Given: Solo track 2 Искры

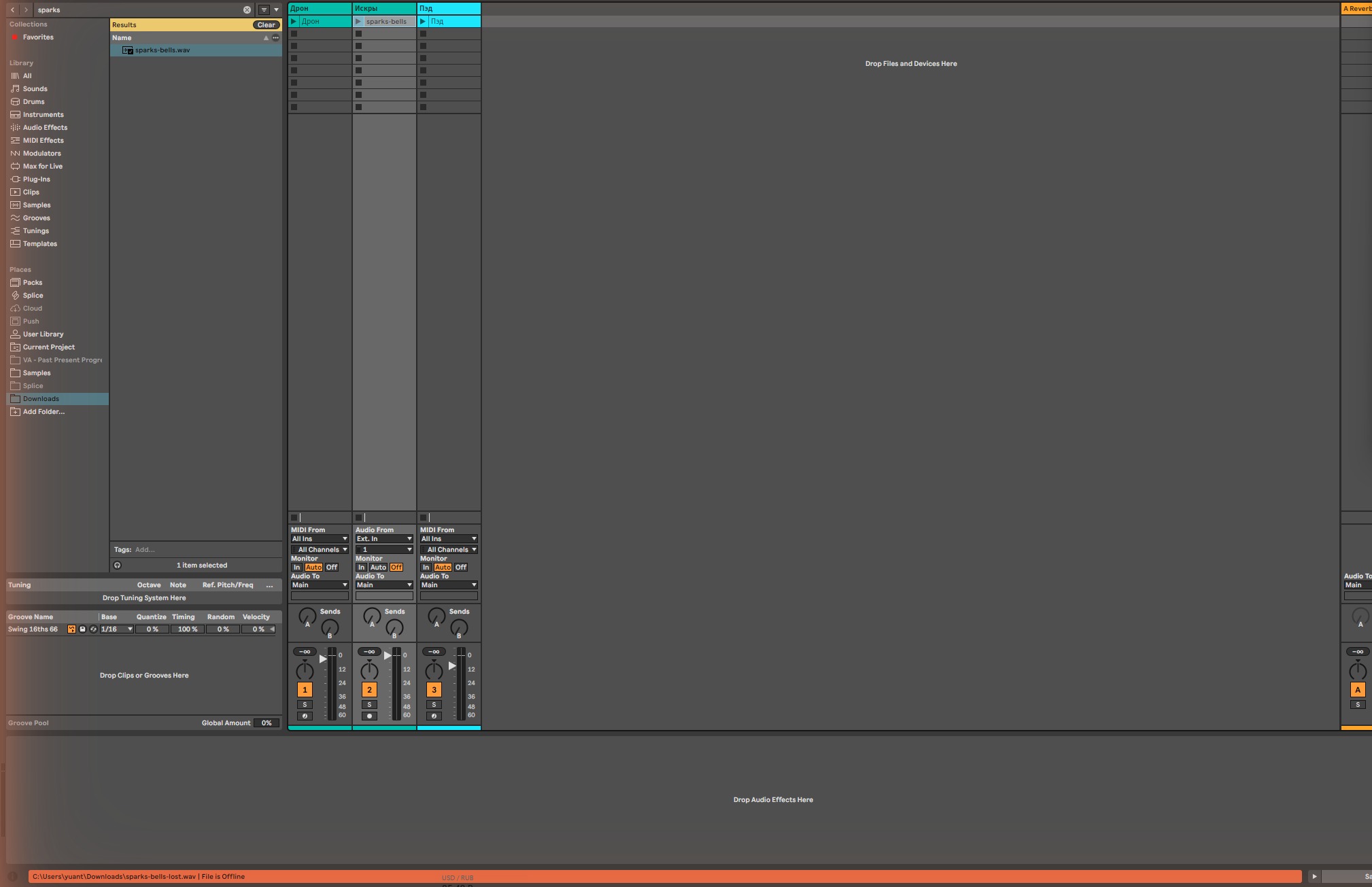Looking at the screenshot, I should (x=369, y=705).
